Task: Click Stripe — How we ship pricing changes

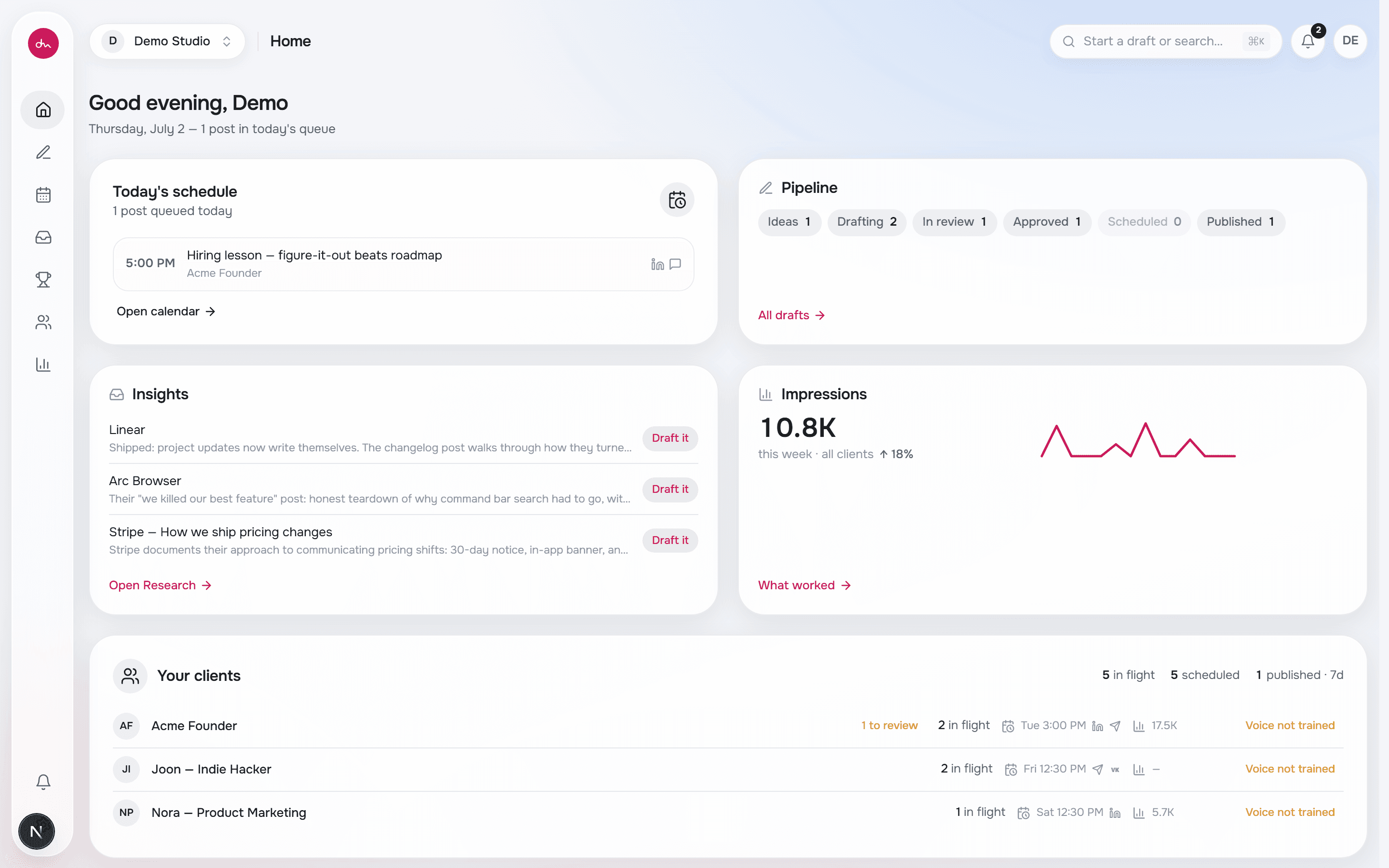Action: (x=220, y=532)
